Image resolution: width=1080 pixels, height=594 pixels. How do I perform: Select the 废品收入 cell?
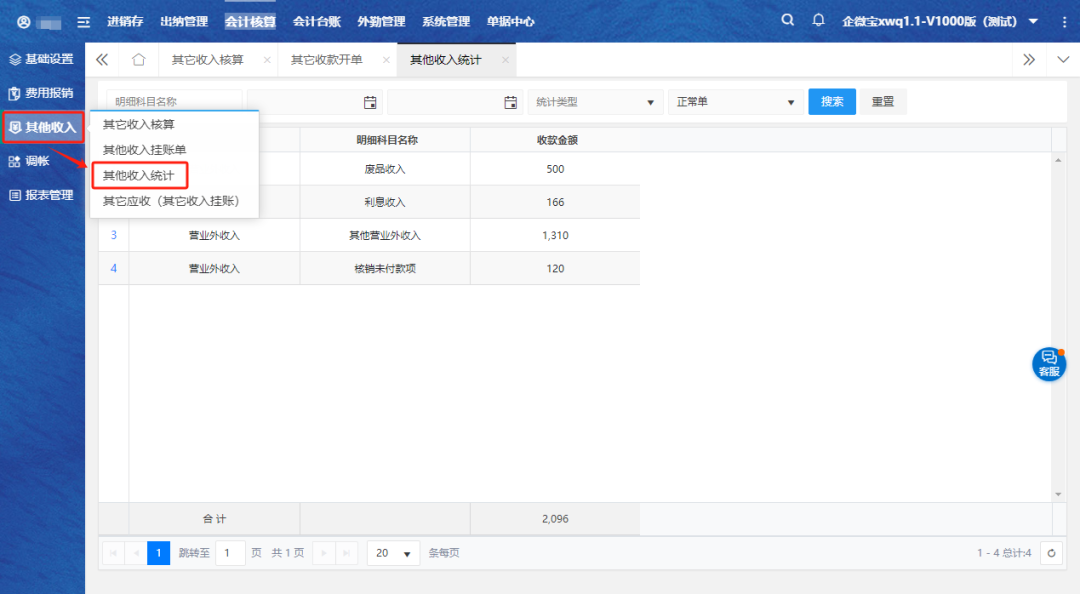pos(385,170)
